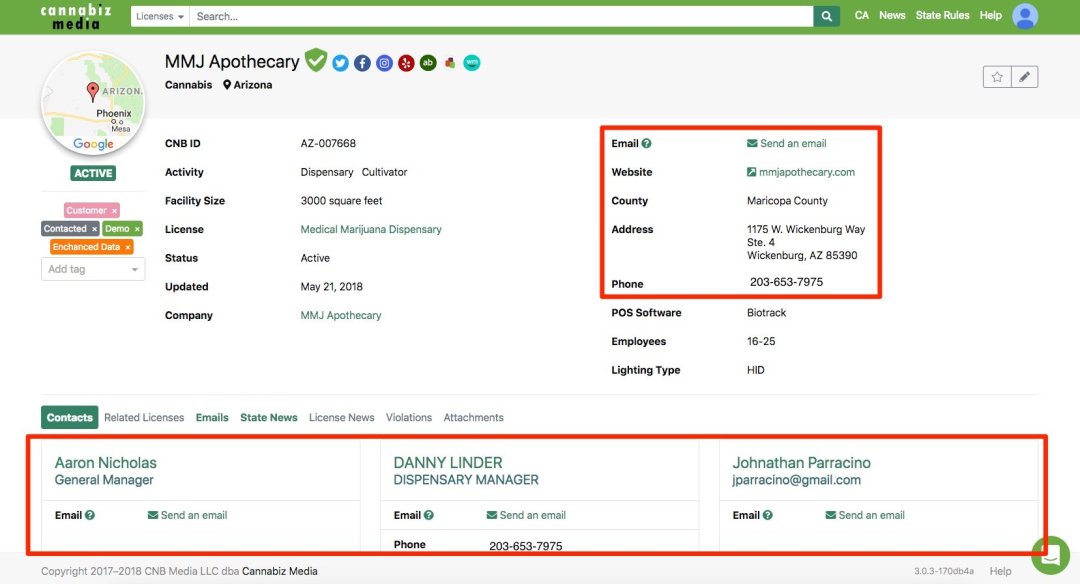Click Danny Linder's phone number
The width and height of the screenshot is (1080, 584).
tap(526, 545)
